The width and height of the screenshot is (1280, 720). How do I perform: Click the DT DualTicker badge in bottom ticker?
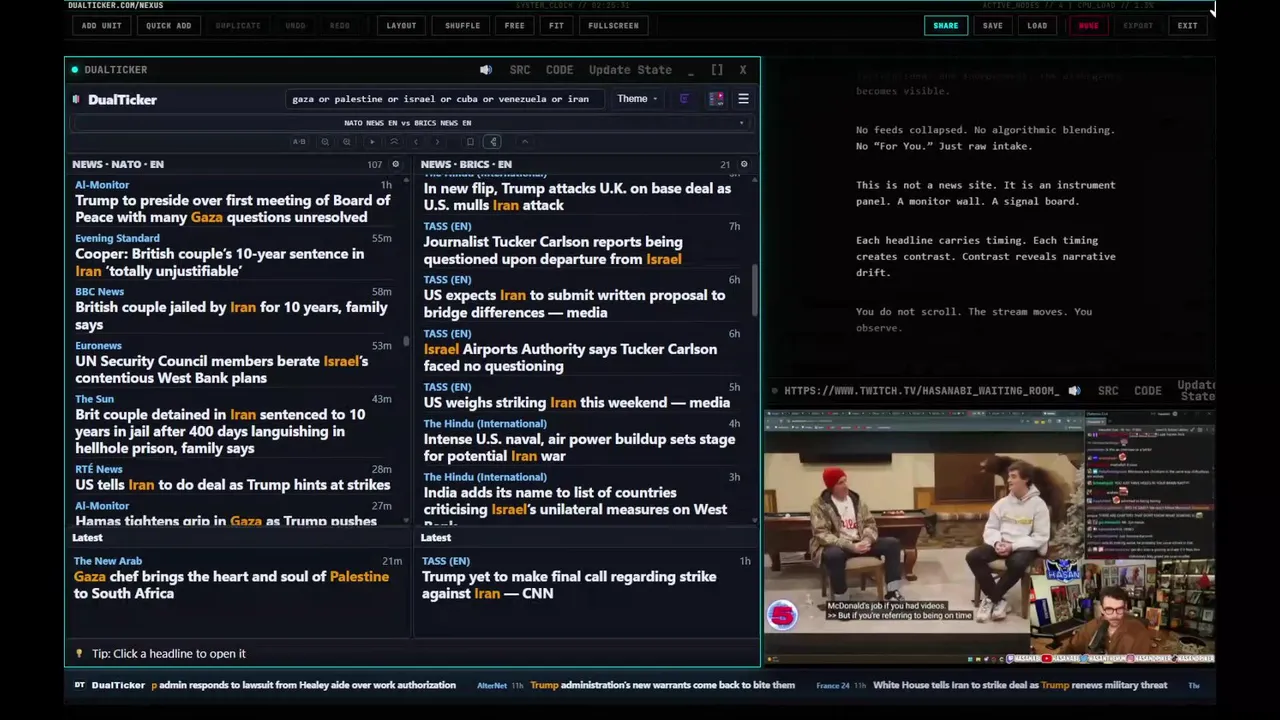click(x=110, y=685)
